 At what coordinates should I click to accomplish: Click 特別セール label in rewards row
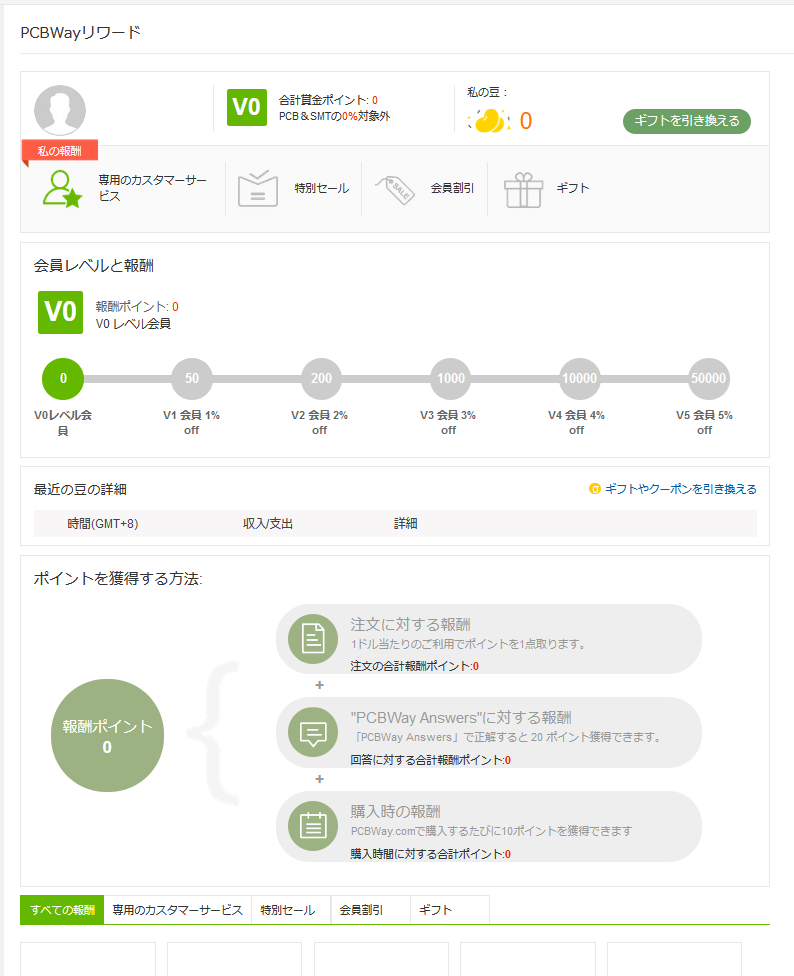pyautogui.click(x=322, y=188)
